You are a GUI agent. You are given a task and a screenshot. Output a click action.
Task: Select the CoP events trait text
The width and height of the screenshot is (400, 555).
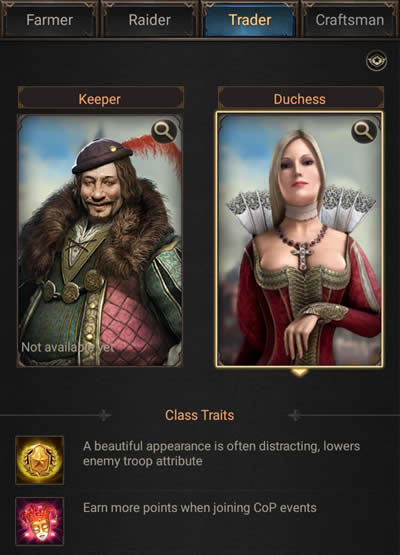[x=200, y=508]
